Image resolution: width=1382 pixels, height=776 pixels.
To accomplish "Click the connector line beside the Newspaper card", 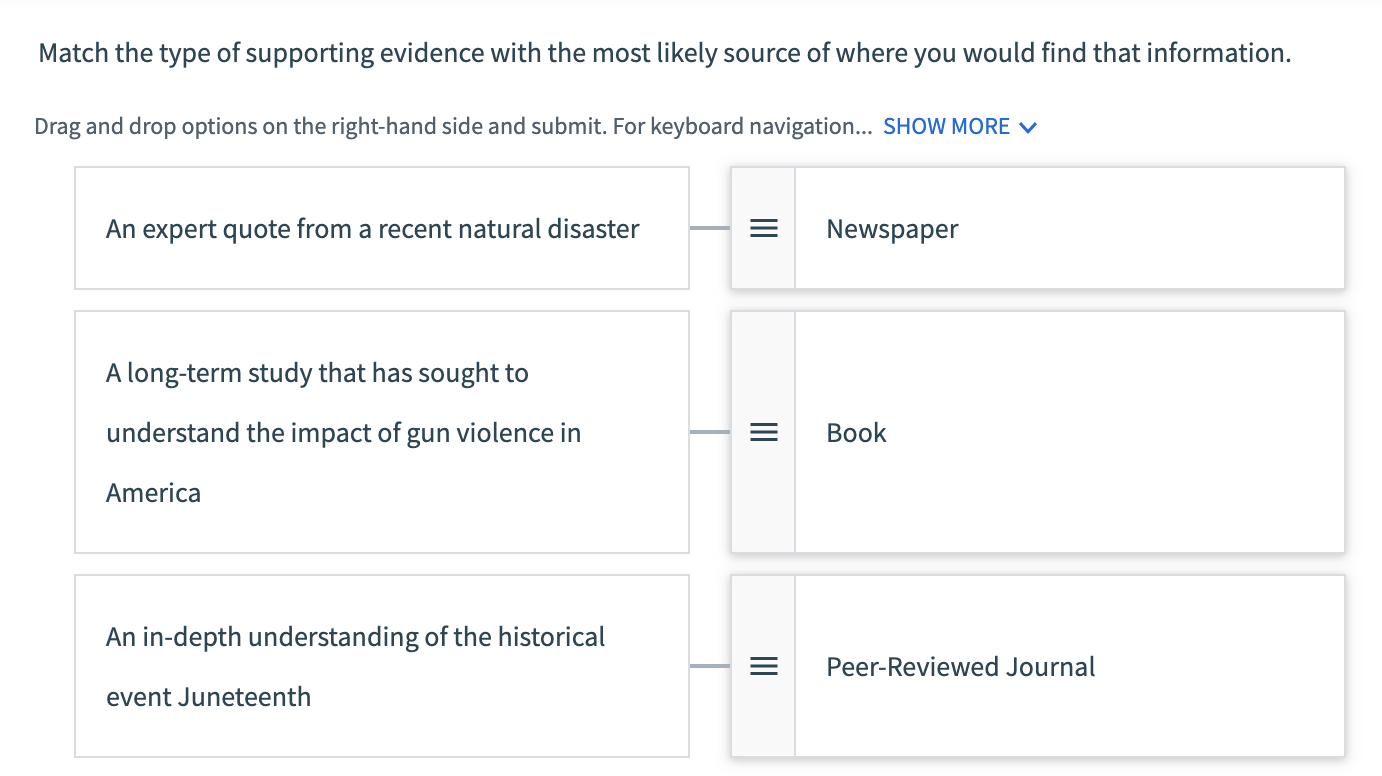I will [x=710, y=228].
